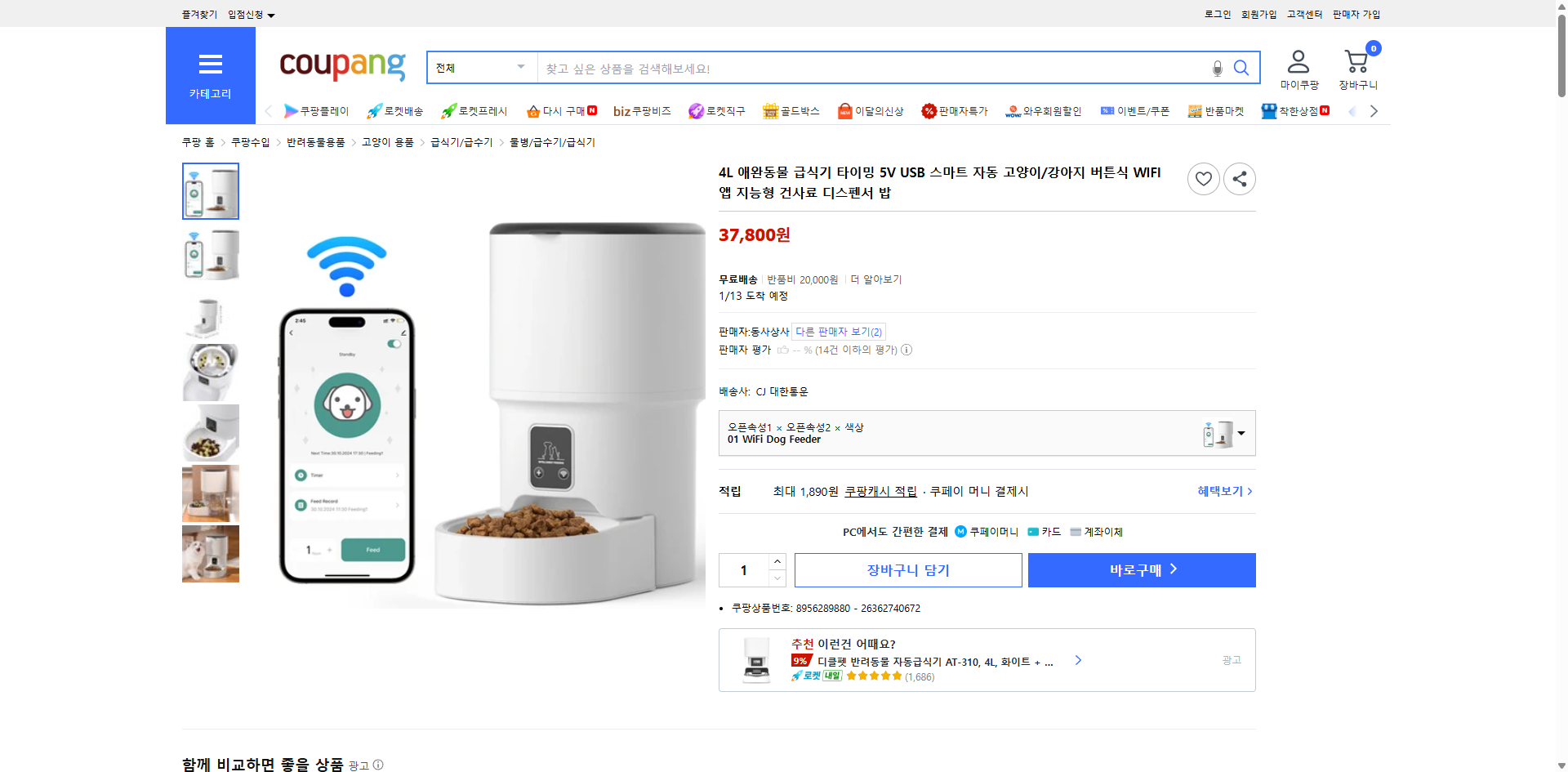The height and width of the screenshot is (772, 1568).
Task: Add product to wishlist with heart icon
Action: [1203, 178]
